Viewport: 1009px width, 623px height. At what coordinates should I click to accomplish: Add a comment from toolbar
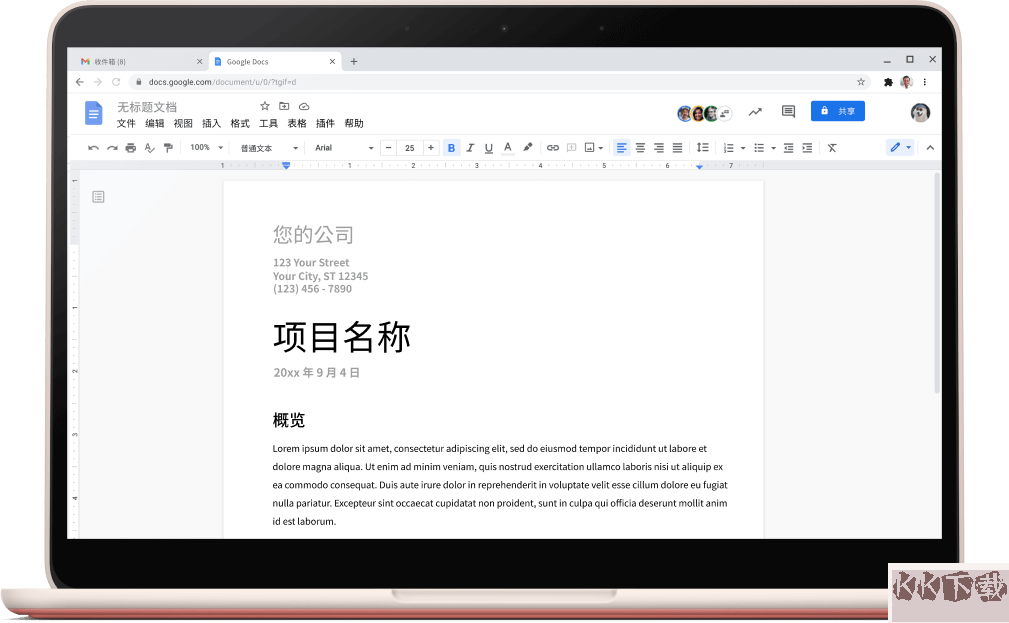(571, 148)
